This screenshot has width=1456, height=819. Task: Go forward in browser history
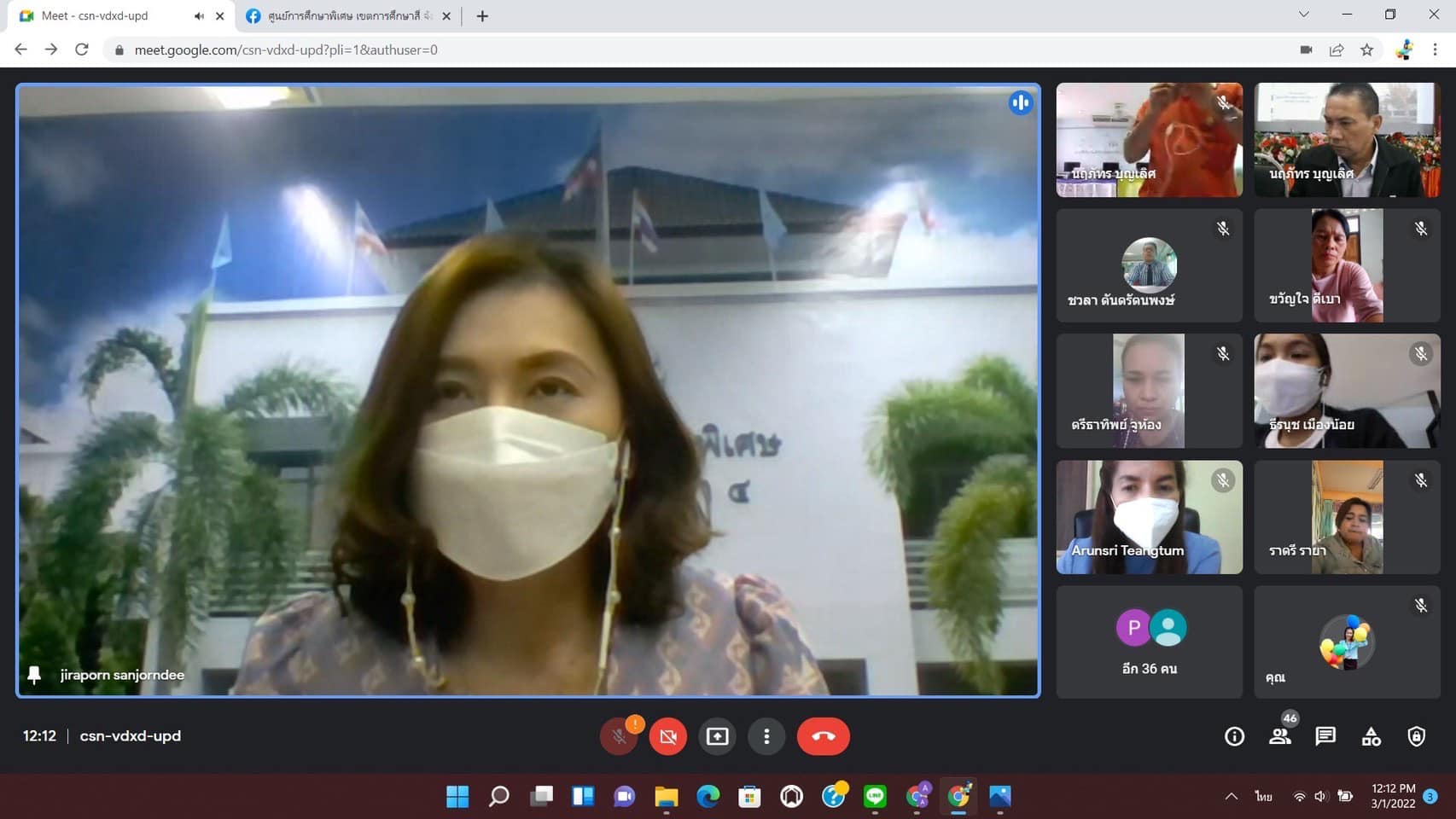click(x=51, y=49)
